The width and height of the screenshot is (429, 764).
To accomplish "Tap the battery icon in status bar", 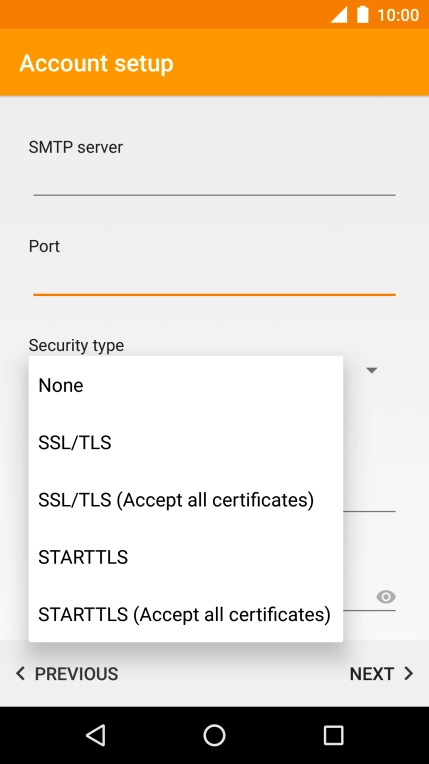I will pos(362,15).
